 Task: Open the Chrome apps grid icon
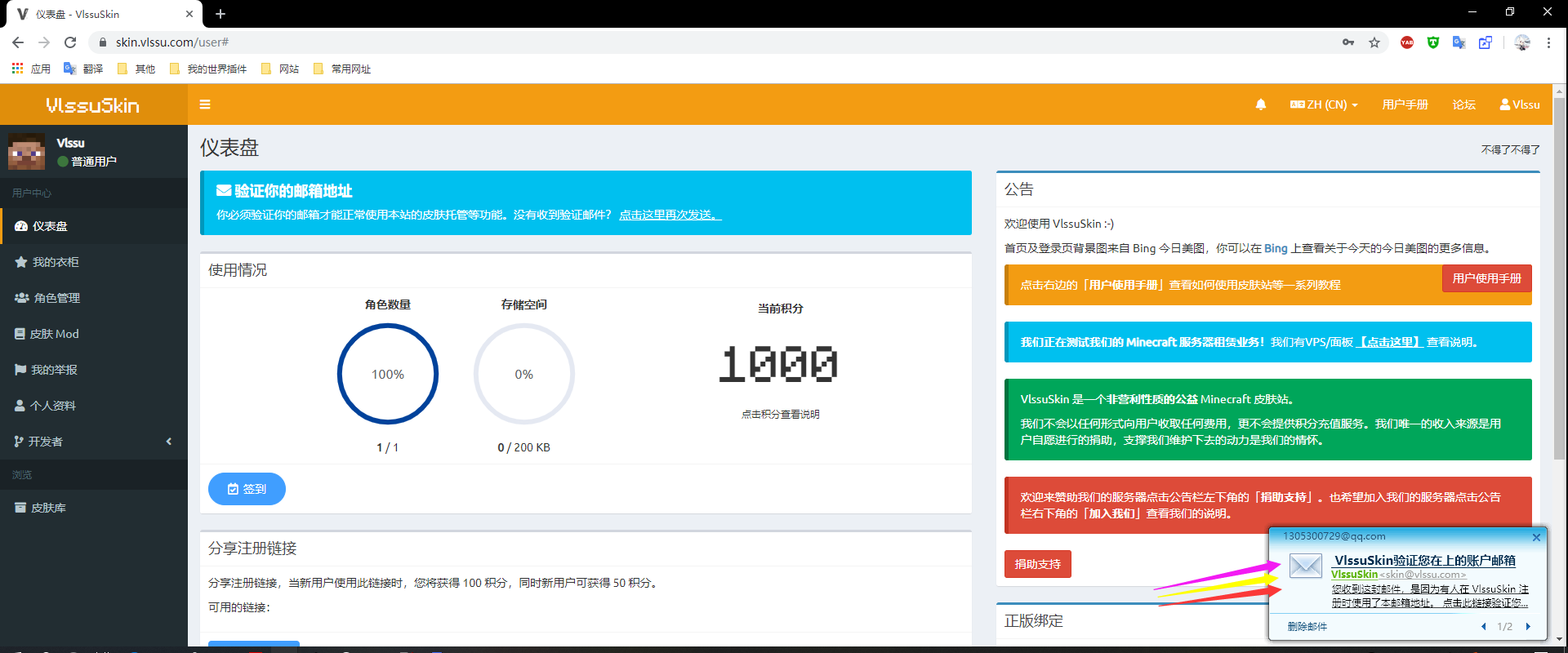pos(17,69)
